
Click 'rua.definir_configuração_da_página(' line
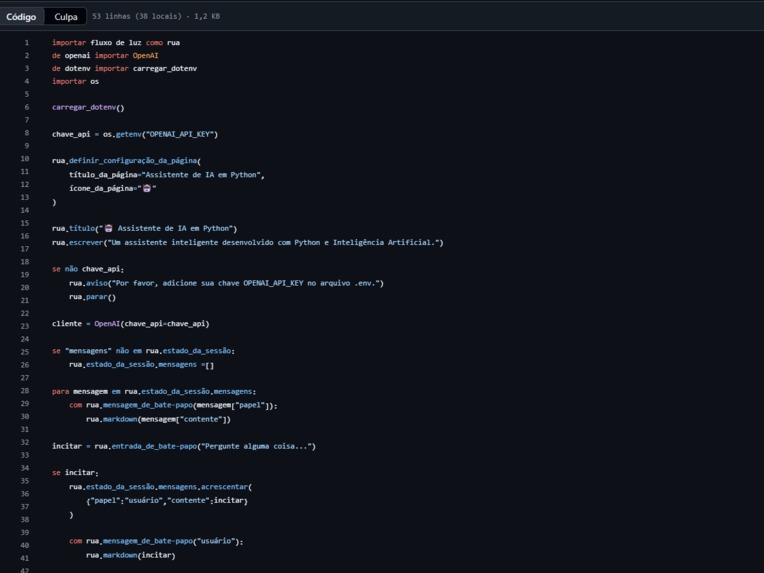126,161
